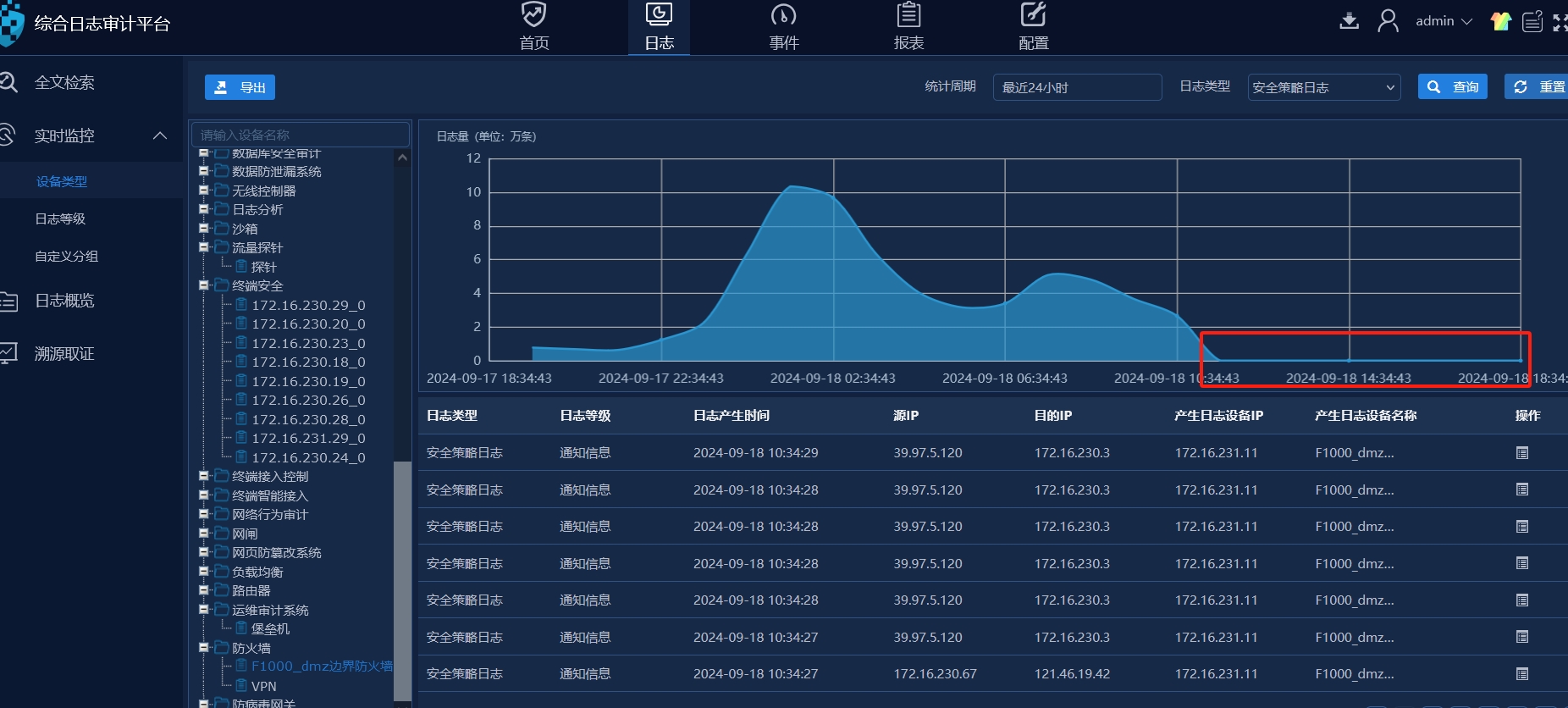Collapse the 终端安全 tree node
This screenshot has width=1568, height=708.
click(x=204, y=285)
